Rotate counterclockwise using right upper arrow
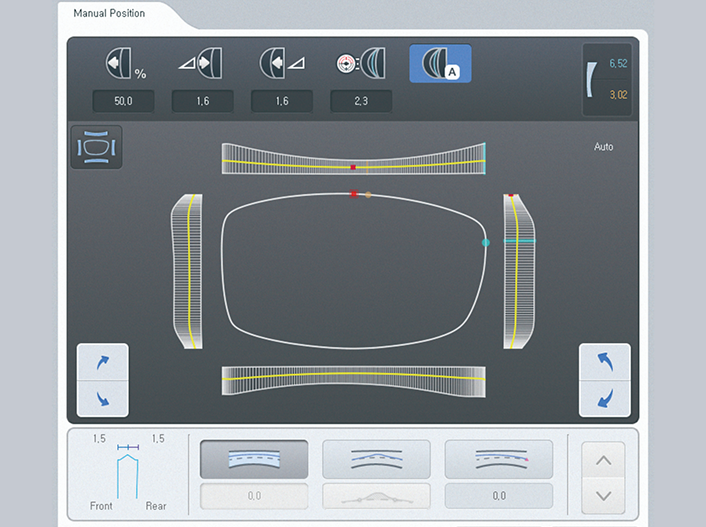706x527 pixels. (605, 362)
